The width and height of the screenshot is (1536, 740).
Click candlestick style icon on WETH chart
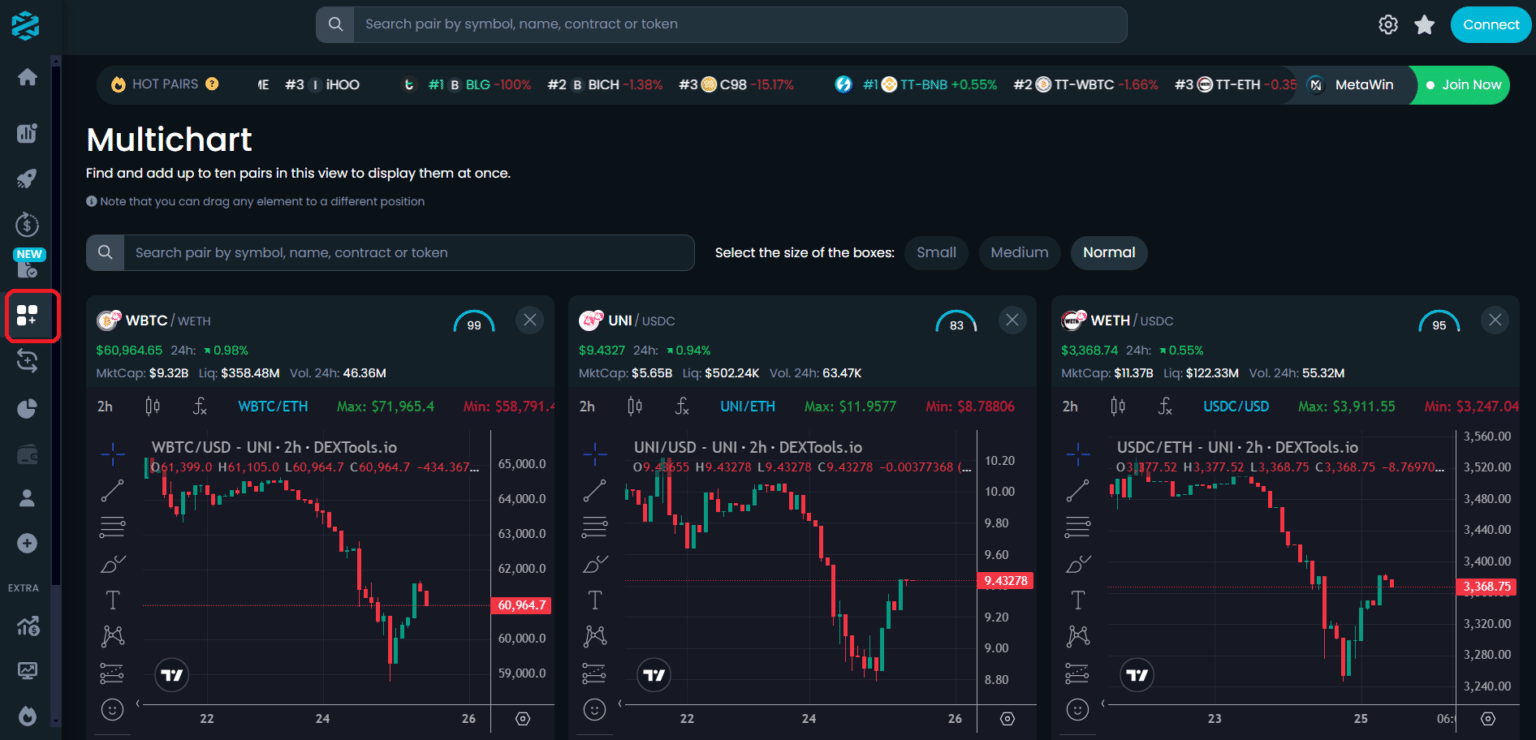1118,406
